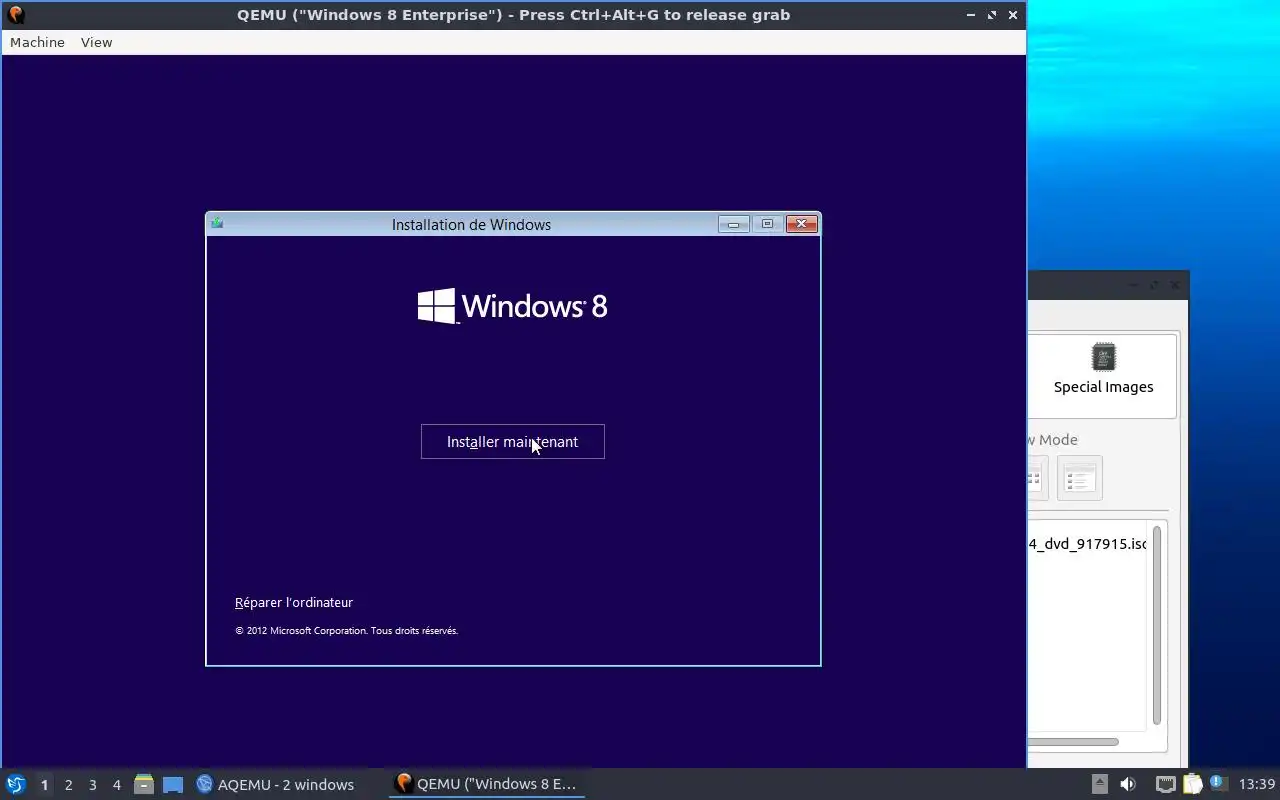Close the Installation de Windows dialog

[802, 224]
